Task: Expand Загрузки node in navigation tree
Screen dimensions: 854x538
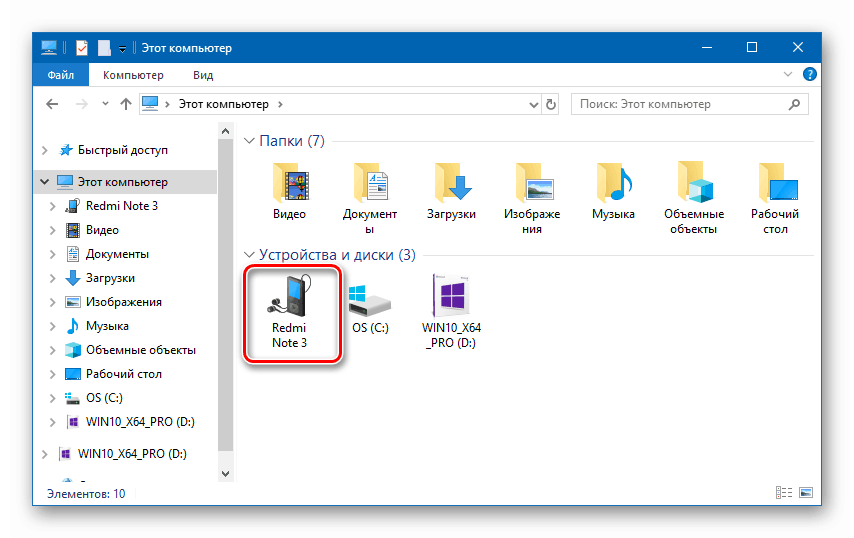Action: tap(52, 278)
